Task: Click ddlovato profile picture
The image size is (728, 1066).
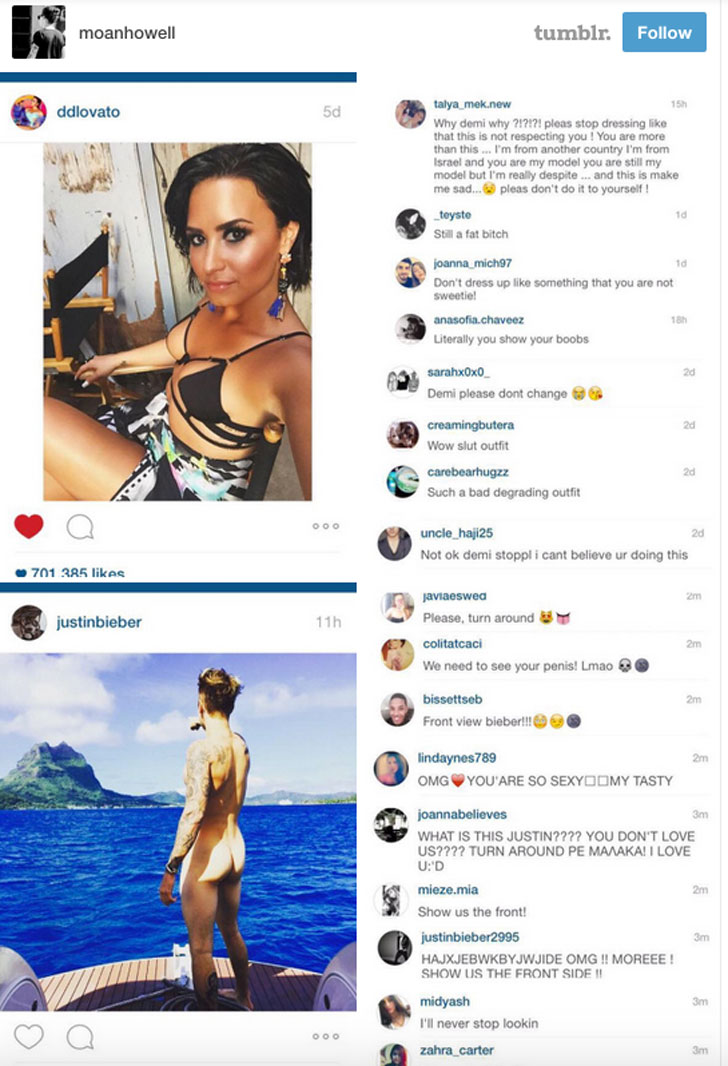Action: pos(29,112)
